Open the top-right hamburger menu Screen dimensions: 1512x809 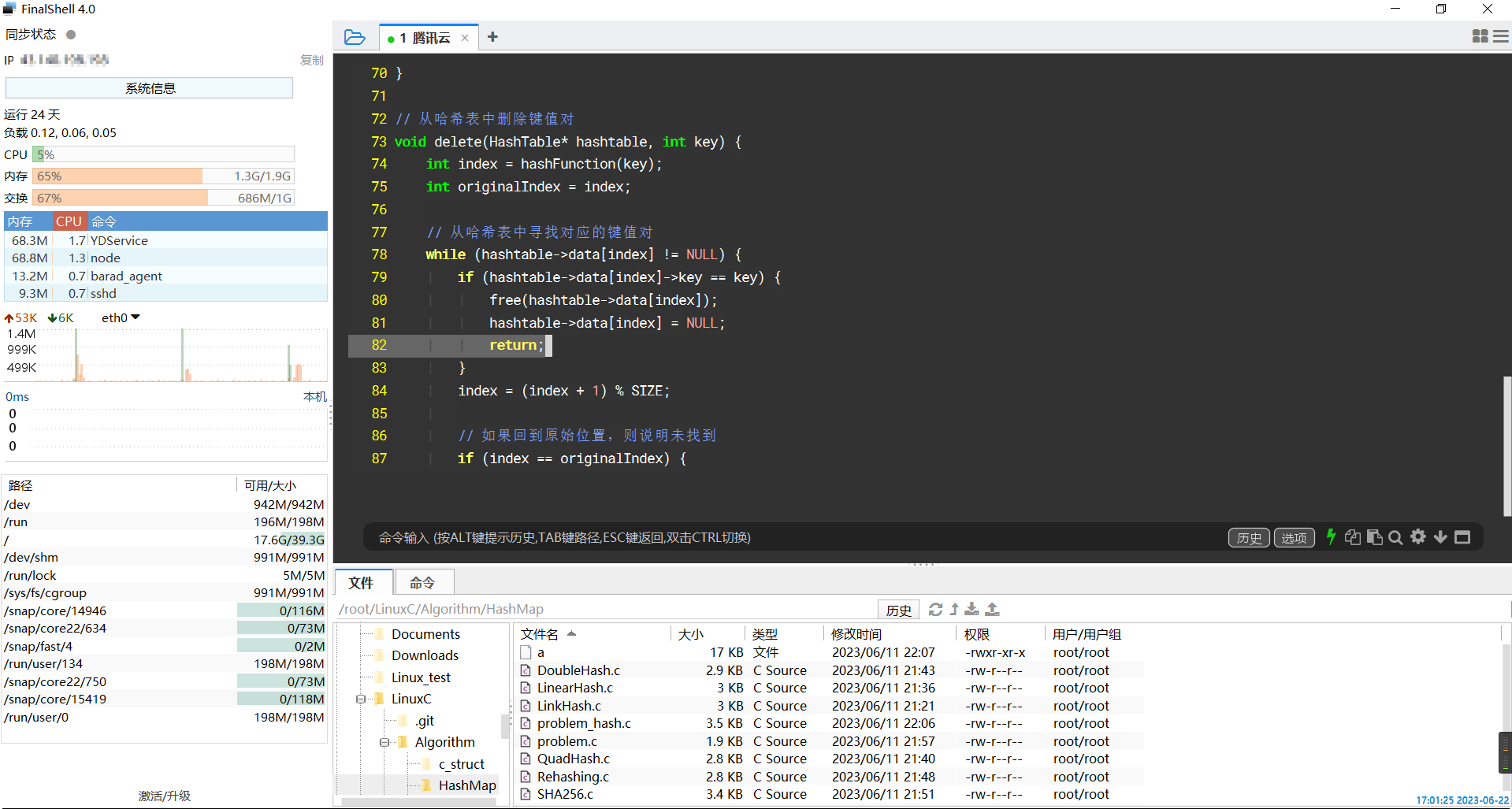[1501, 36]
